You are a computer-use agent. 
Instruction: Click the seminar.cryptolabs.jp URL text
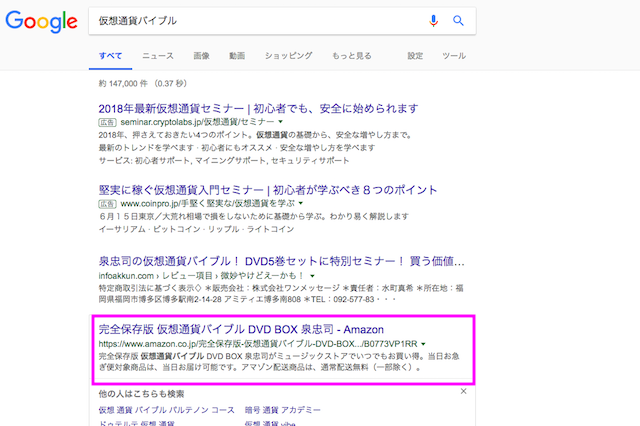point(197,122)
